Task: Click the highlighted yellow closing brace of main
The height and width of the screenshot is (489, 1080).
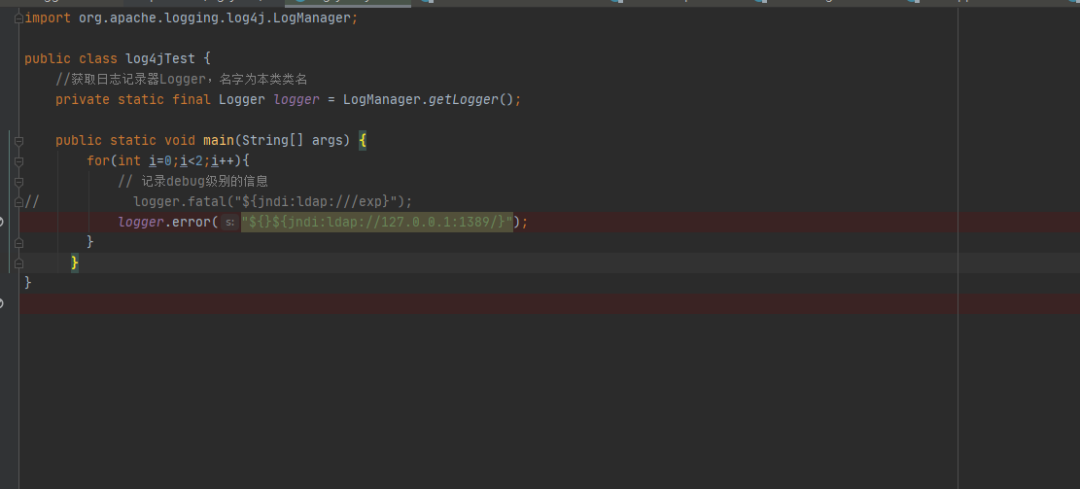Action: pos(75,262)
